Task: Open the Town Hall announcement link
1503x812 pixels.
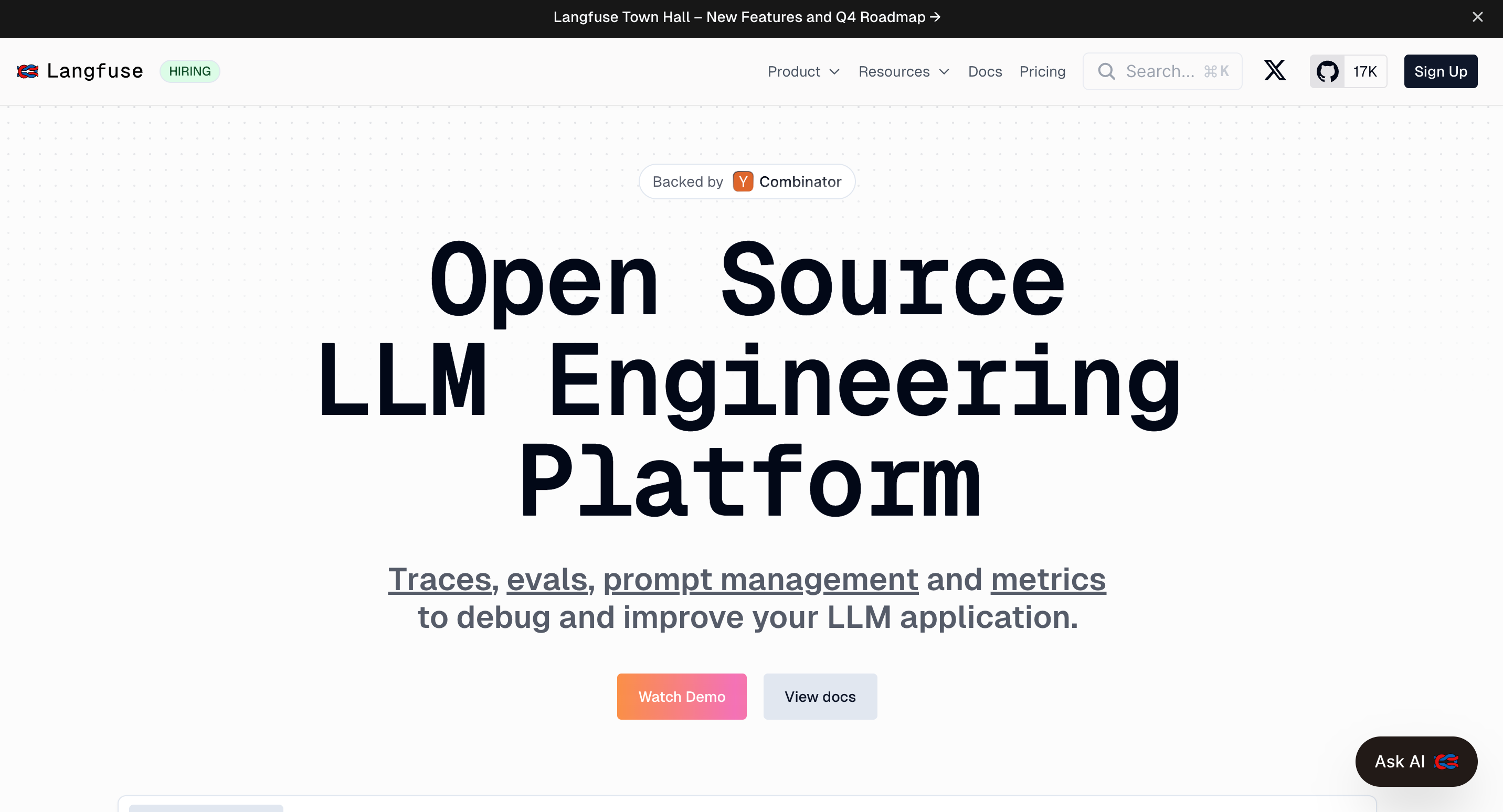Action: pyautogui.click(x=746, y=17)
